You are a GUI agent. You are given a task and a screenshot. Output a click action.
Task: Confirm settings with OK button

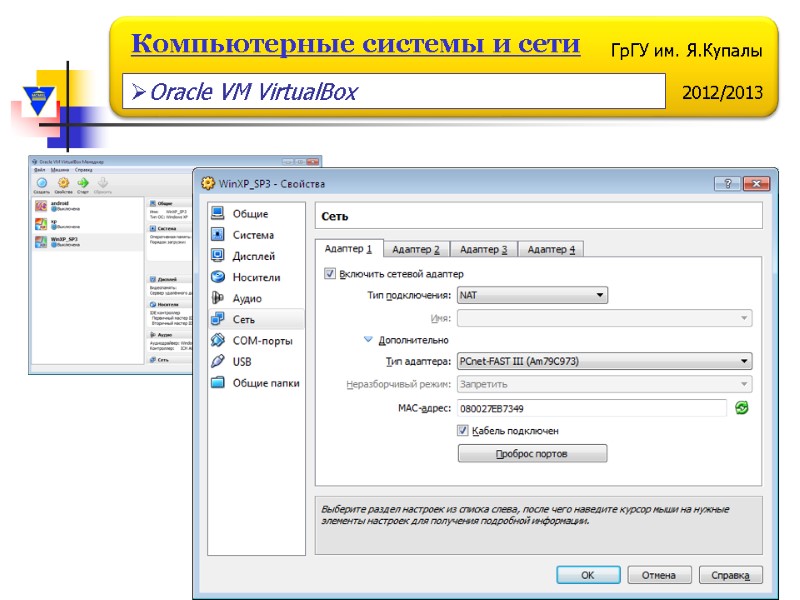pyautogui.click(x=588, y=575)
